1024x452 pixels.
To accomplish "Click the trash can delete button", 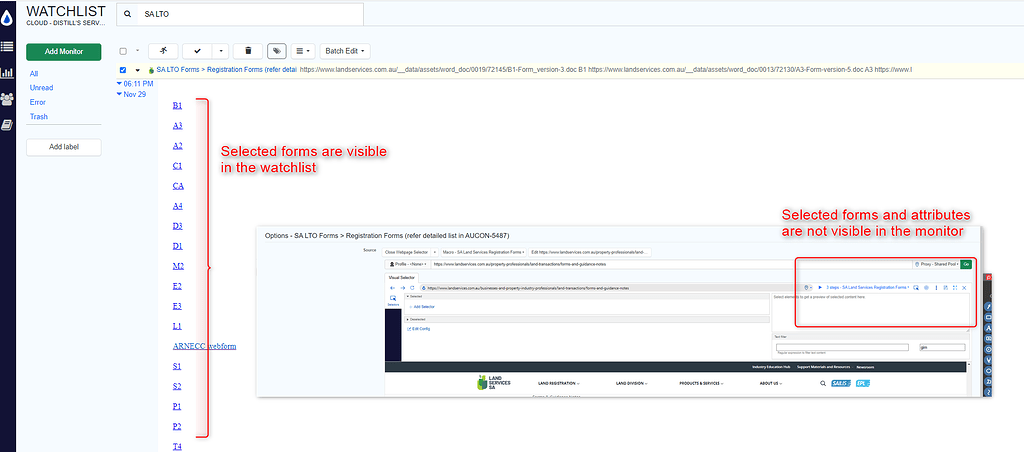I will click(248, 51).
